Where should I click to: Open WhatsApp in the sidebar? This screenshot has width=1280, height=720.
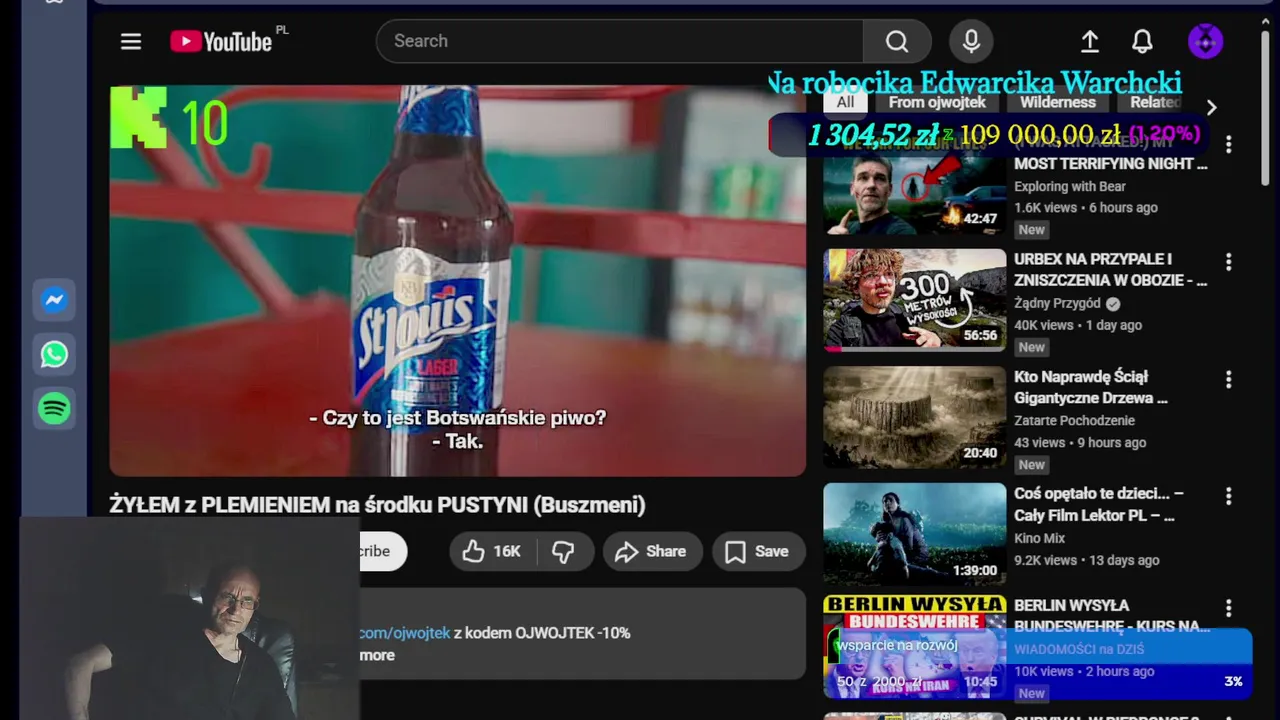[x=54, y=354]
